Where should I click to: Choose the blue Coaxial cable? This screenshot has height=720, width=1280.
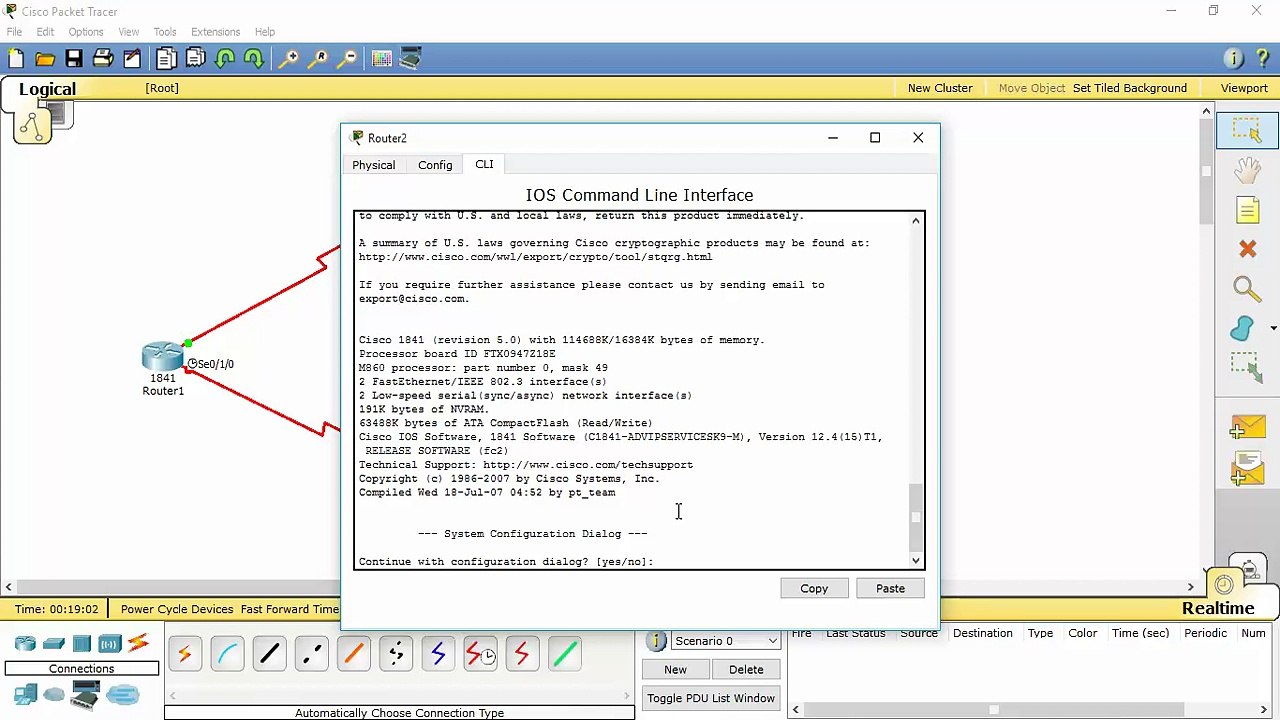[x=438, y=654]
